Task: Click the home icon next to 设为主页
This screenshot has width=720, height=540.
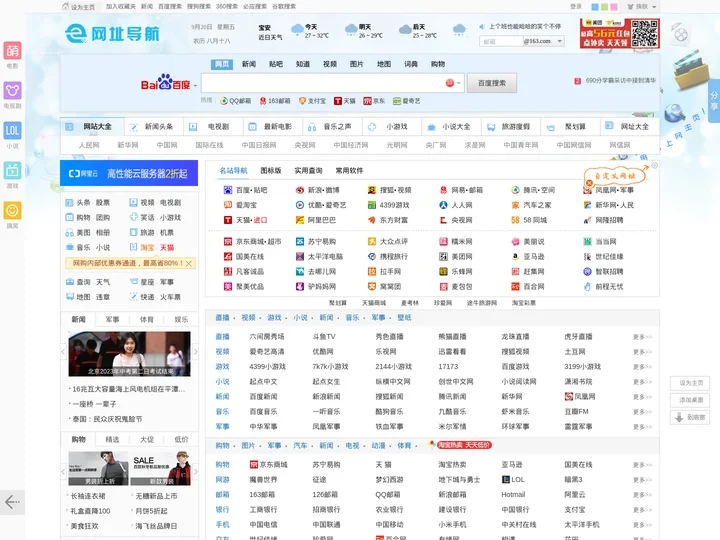Action: coord(66,6)
